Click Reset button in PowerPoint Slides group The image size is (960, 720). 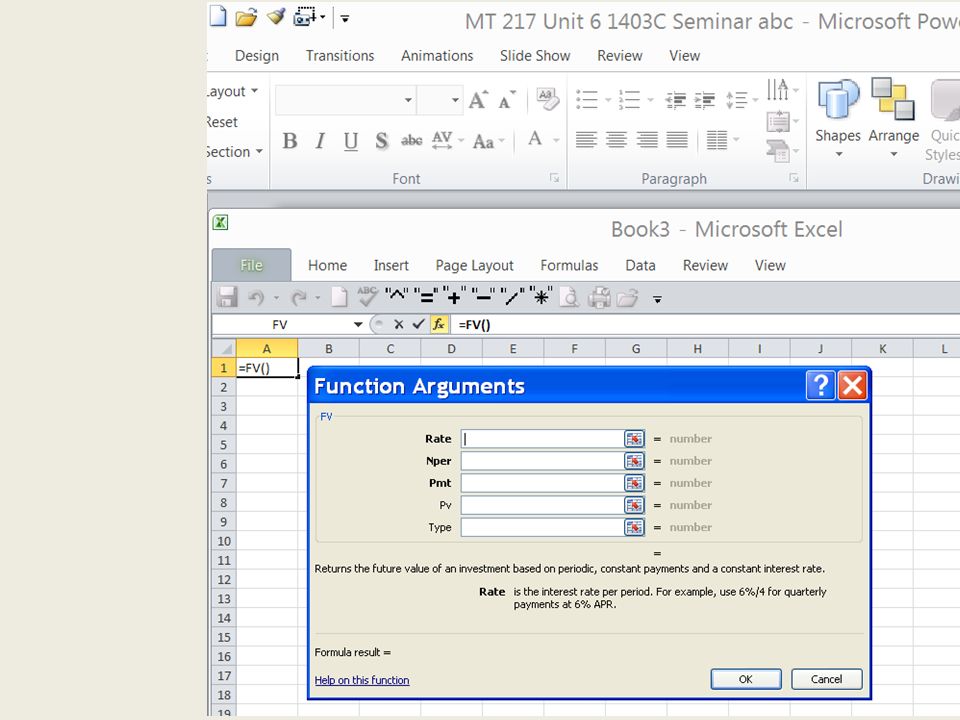pyautogui.click(x=222, y=122)
